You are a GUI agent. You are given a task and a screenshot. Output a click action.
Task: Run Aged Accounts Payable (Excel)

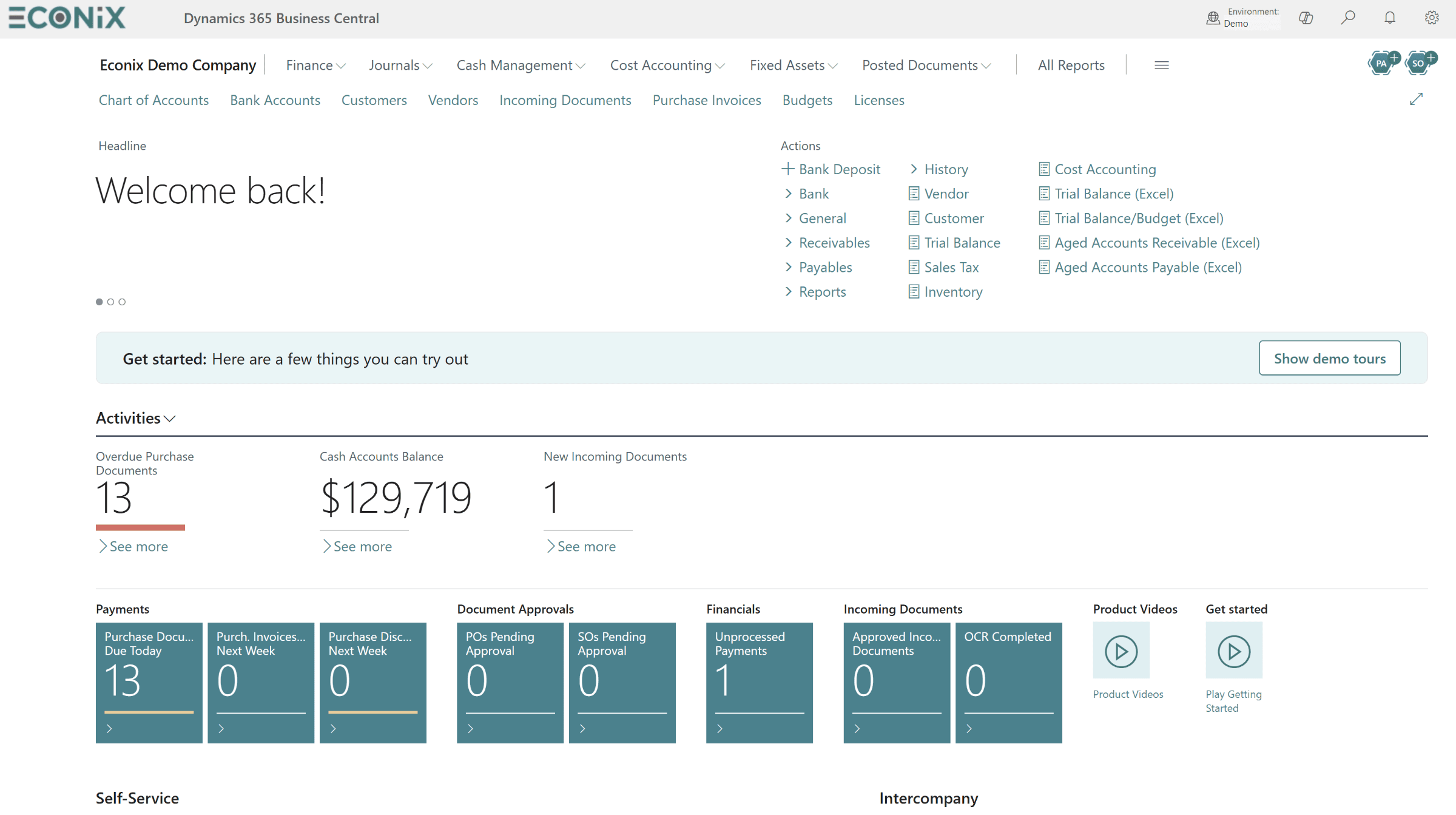click(x=1141, y=268)
